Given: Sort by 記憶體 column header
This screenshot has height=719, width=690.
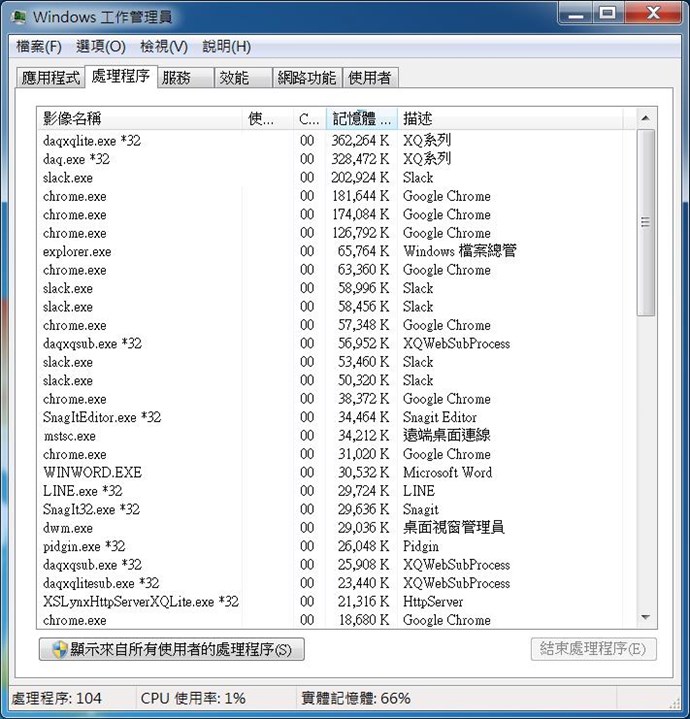Looking at the screenshot, I should (x=361, y=119).
